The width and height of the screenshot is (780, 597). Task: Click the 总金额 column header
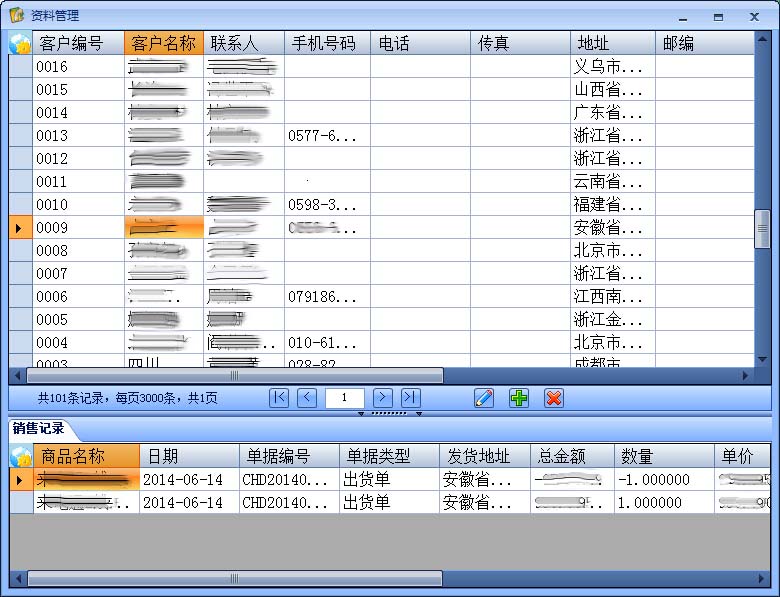coord(573,456)
